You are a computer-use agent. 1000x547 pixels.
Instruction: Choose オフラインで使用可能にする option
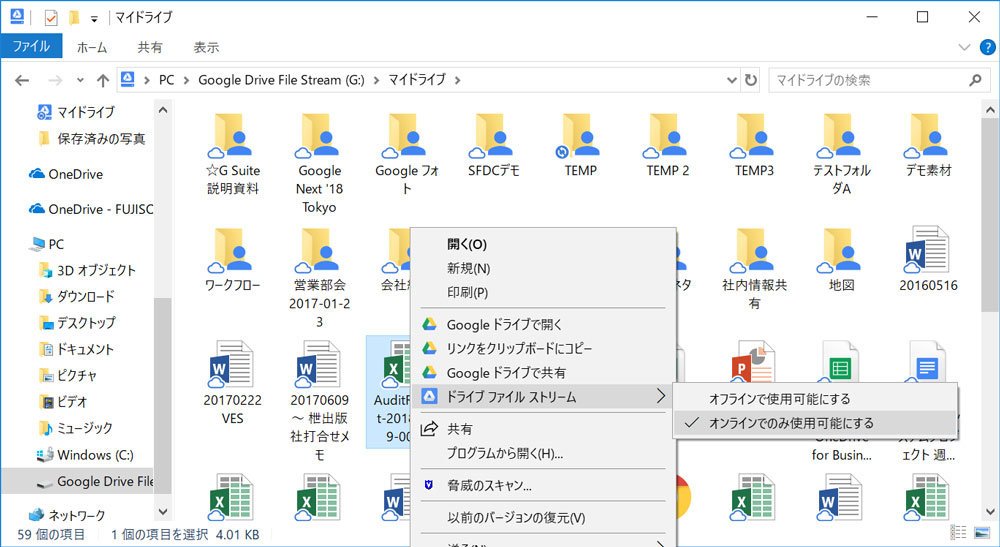(x=815, y=399)
